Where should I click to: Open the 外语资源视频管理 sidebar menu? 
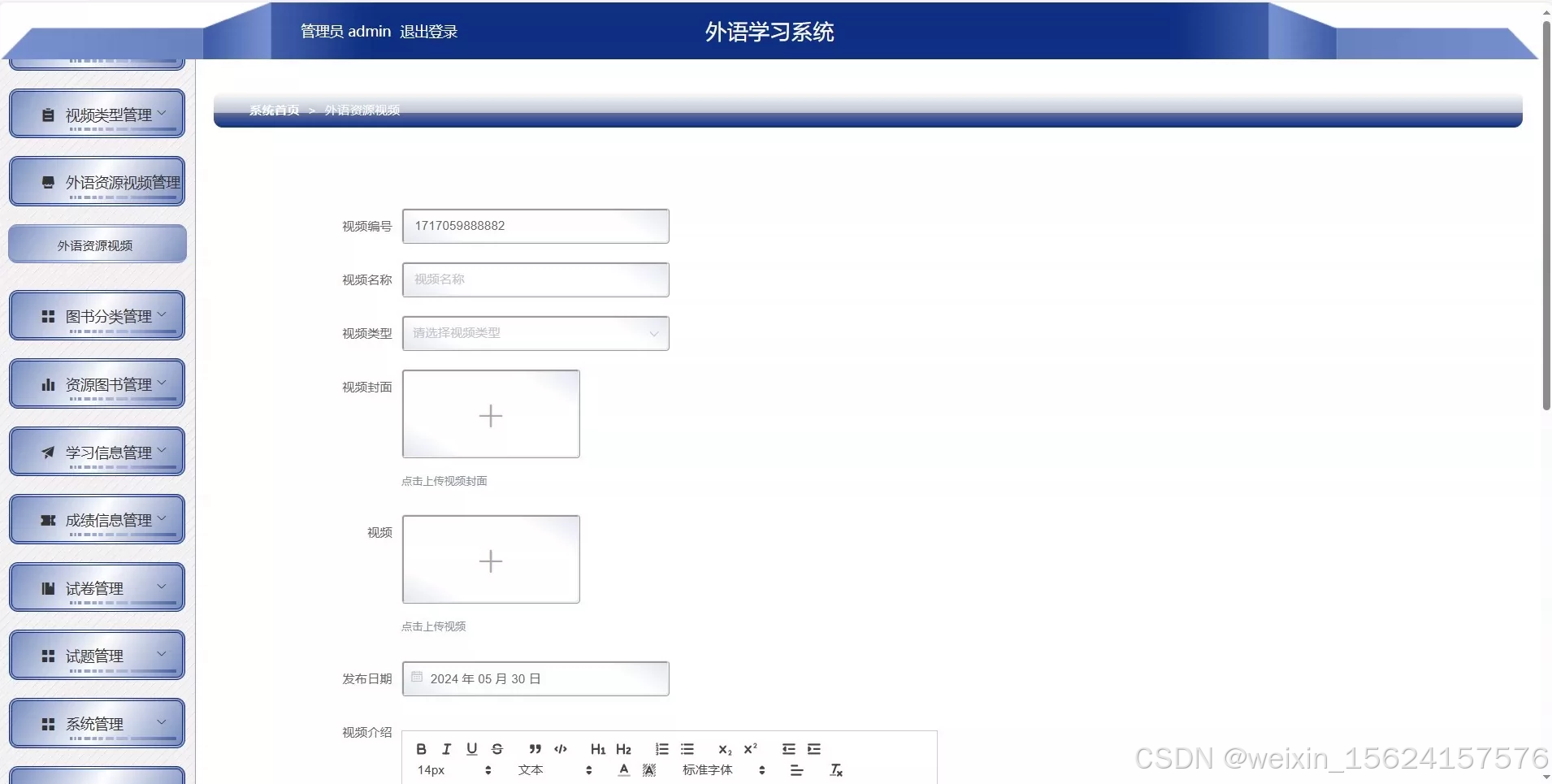97,181
